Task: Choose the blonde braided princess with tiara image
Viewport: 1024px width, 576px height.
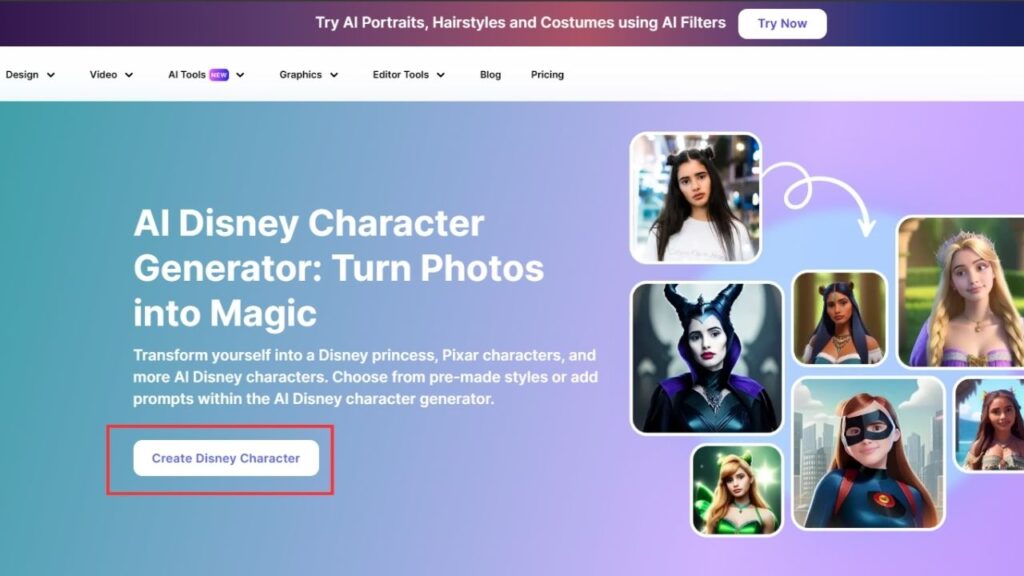Action: (x=961, y=291)
